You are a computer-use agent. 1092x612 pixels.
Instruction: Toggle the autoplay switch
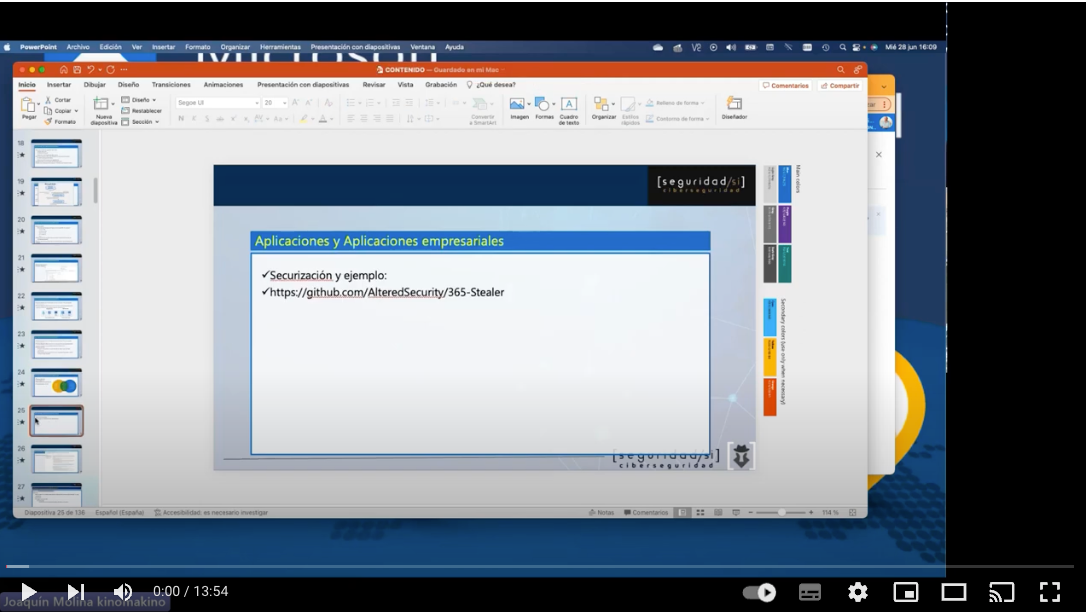coord(761,592)
